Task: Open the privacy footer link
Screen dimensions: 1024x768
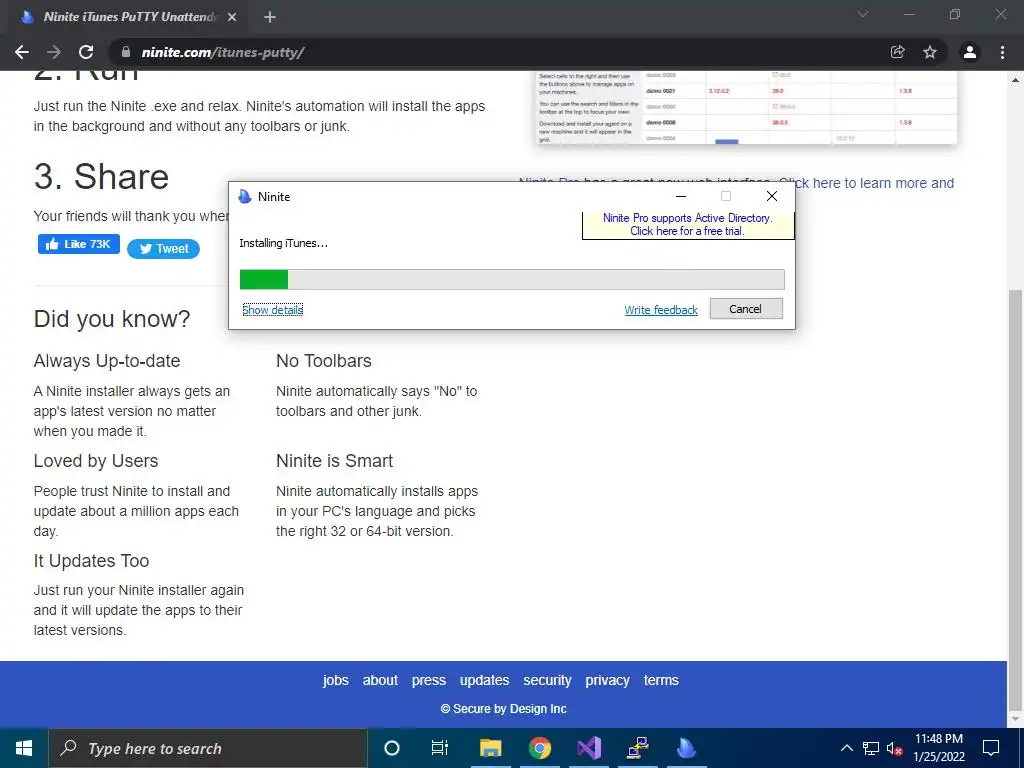Action: click(x=607, y=680)
